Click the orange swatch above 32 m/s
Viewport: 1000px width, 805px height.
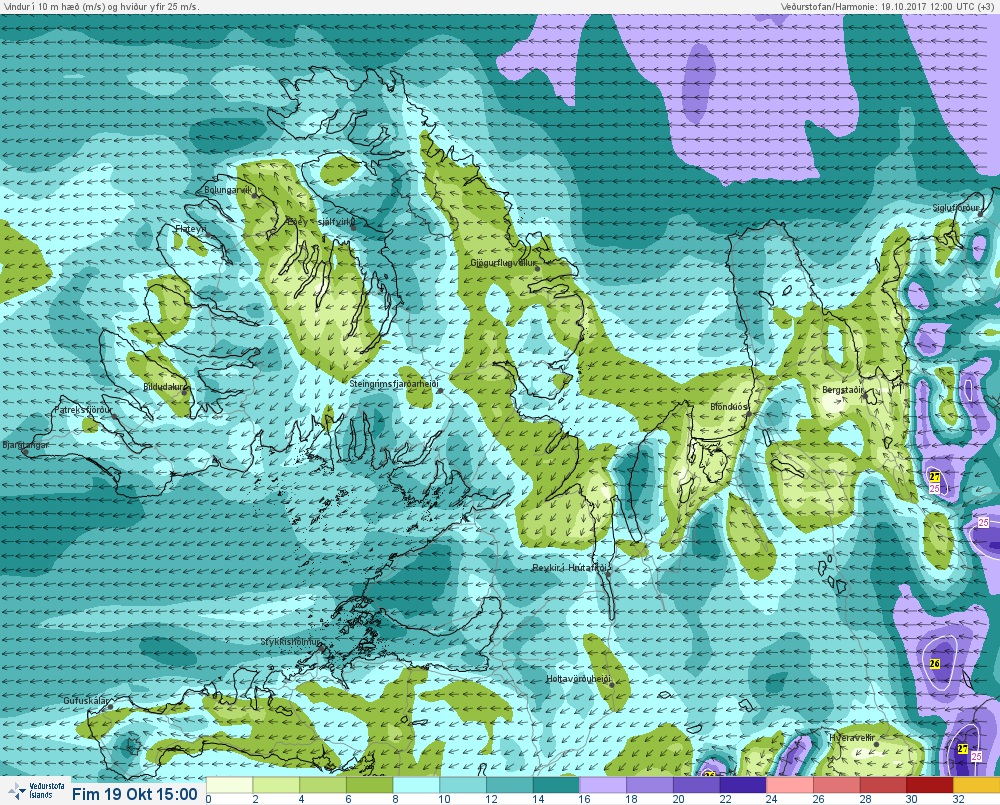click(976, 785)
